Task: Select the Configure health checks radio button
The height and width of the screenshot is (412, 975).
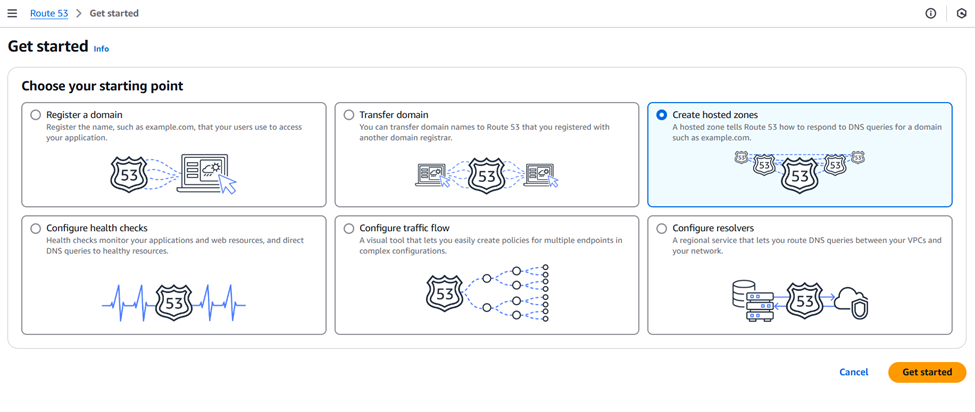Action: pyautogui.click(x=36, y=228)
